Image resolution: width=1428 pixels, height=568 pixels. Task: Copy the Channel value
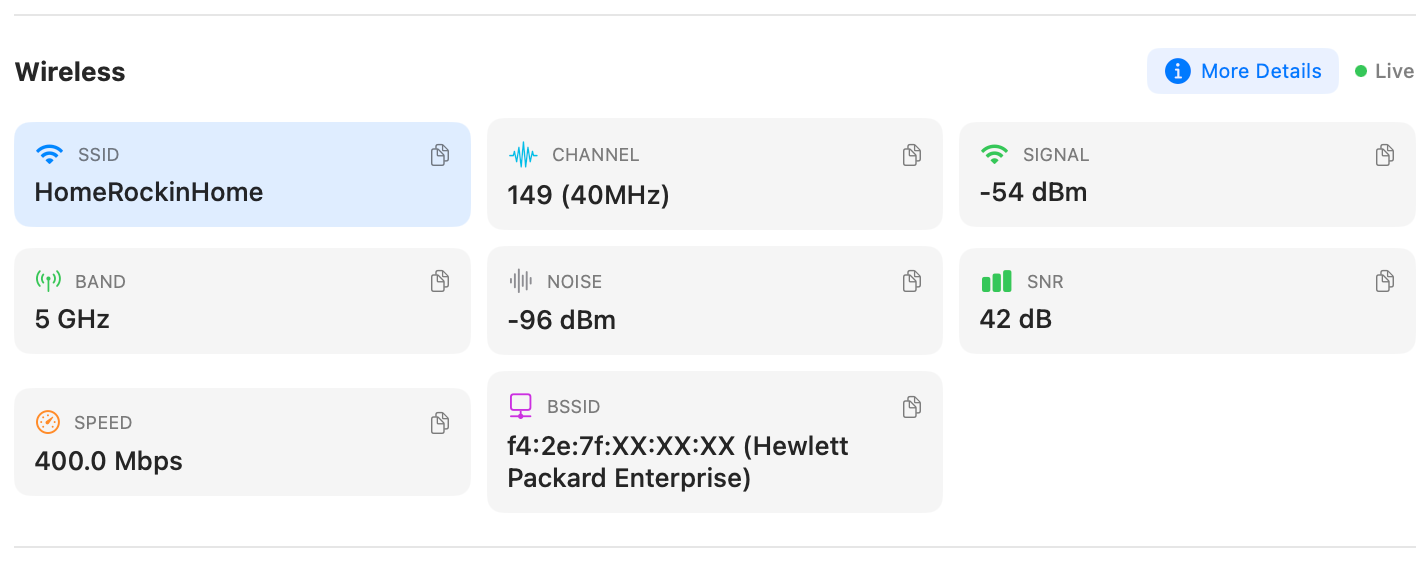[912, 155]
